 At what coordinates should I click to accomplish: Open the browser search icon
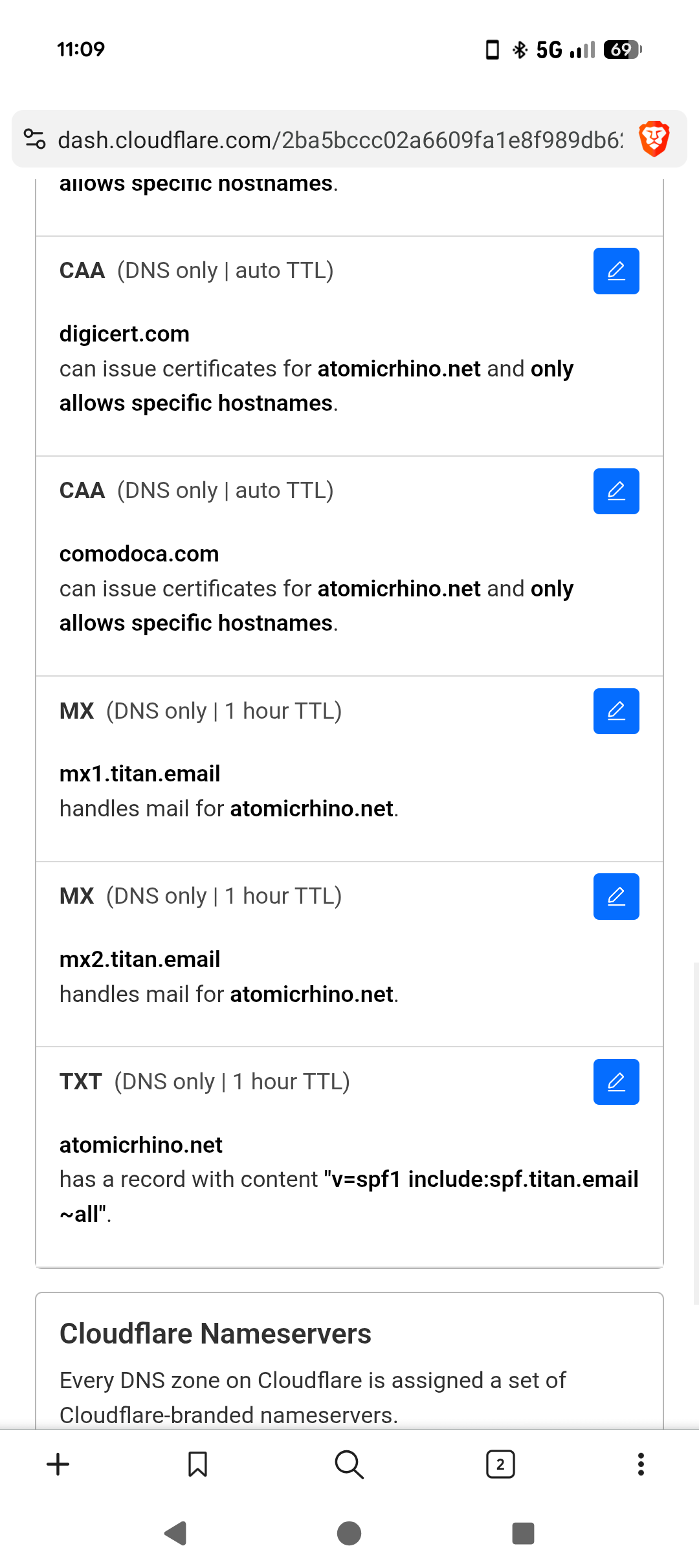[x=349, y=1464]
